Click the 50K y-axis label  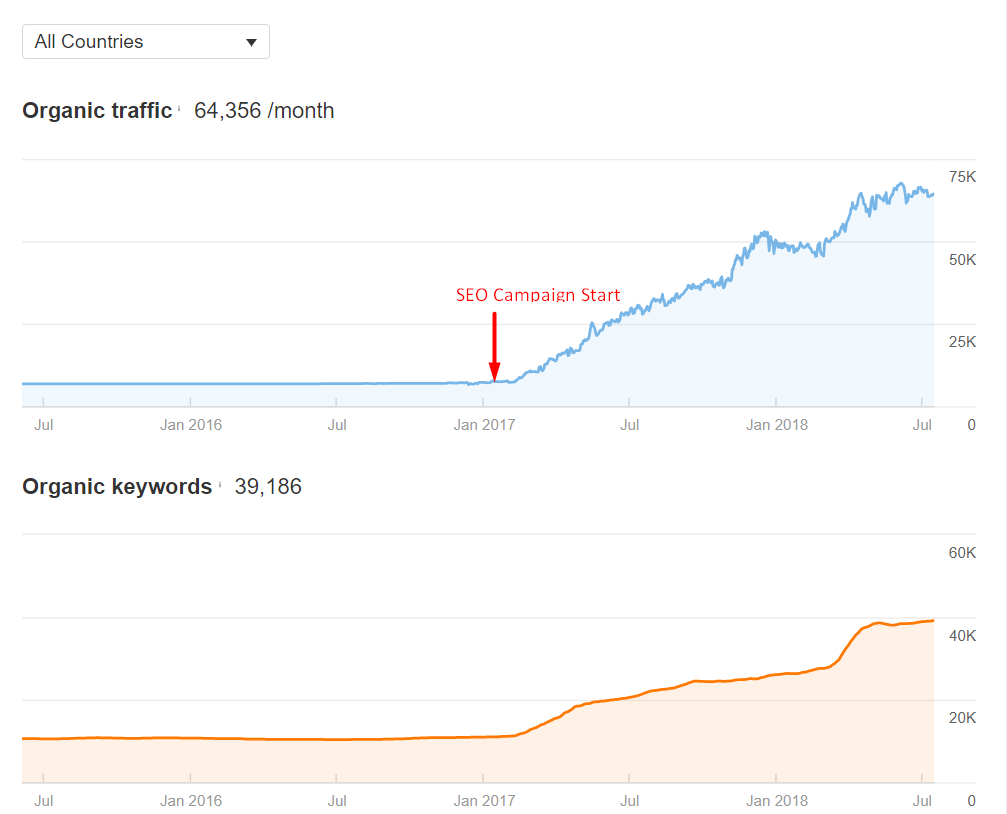pos(962,260)
